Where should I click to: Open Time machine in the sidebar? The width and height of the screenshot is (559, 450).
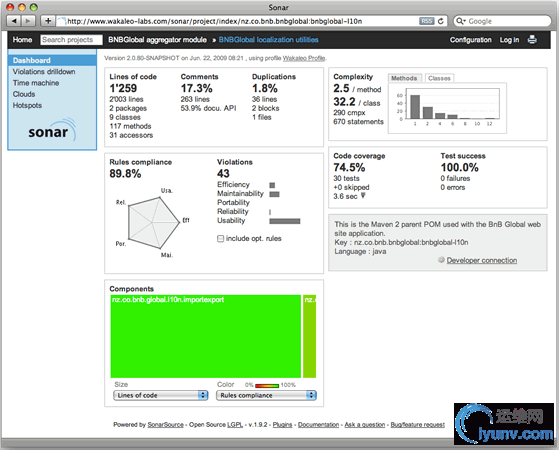coord(36,83)
